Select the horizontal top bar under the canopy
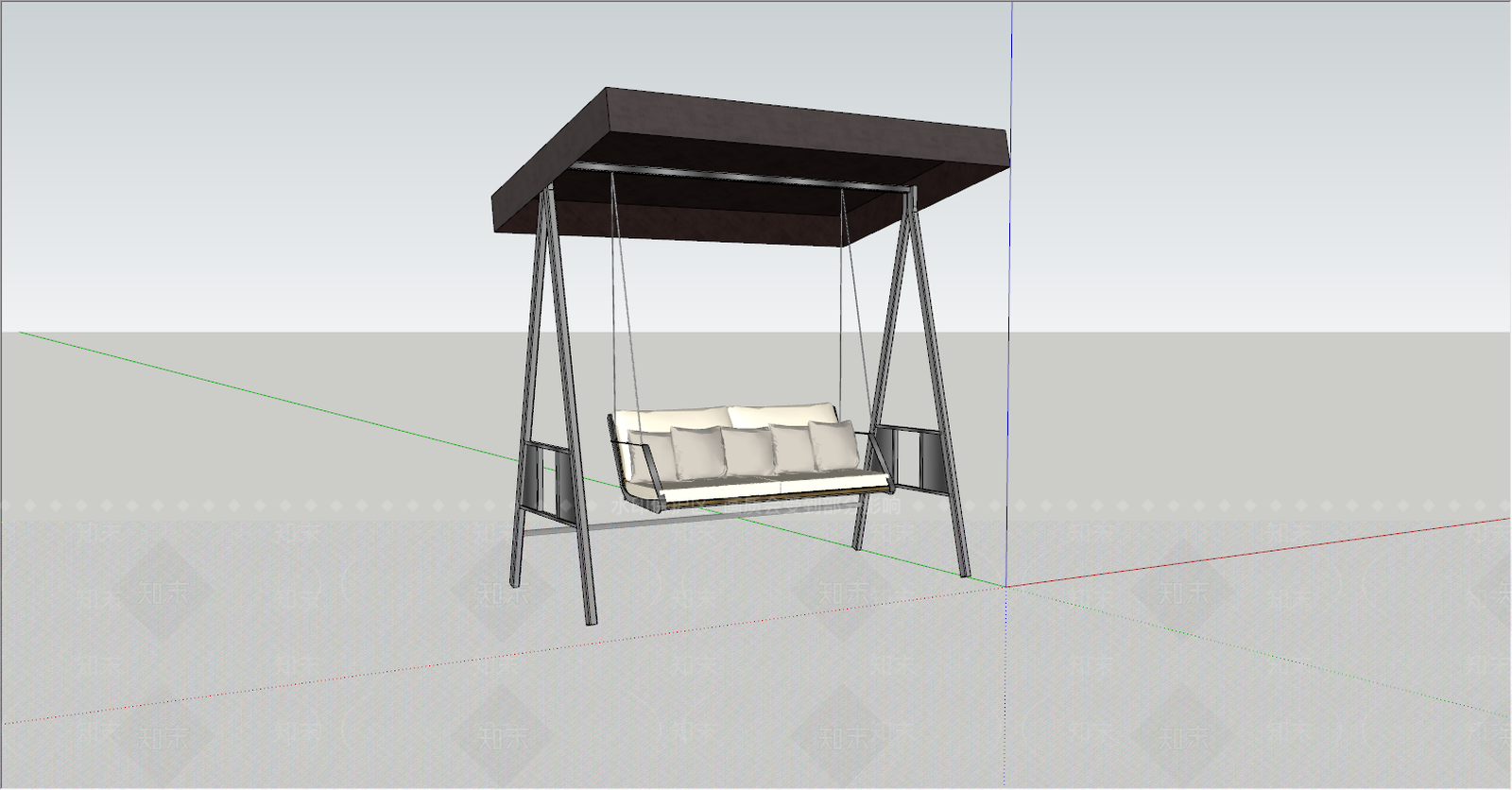Viewport: 1512px width, 790px height. [737, 177]
